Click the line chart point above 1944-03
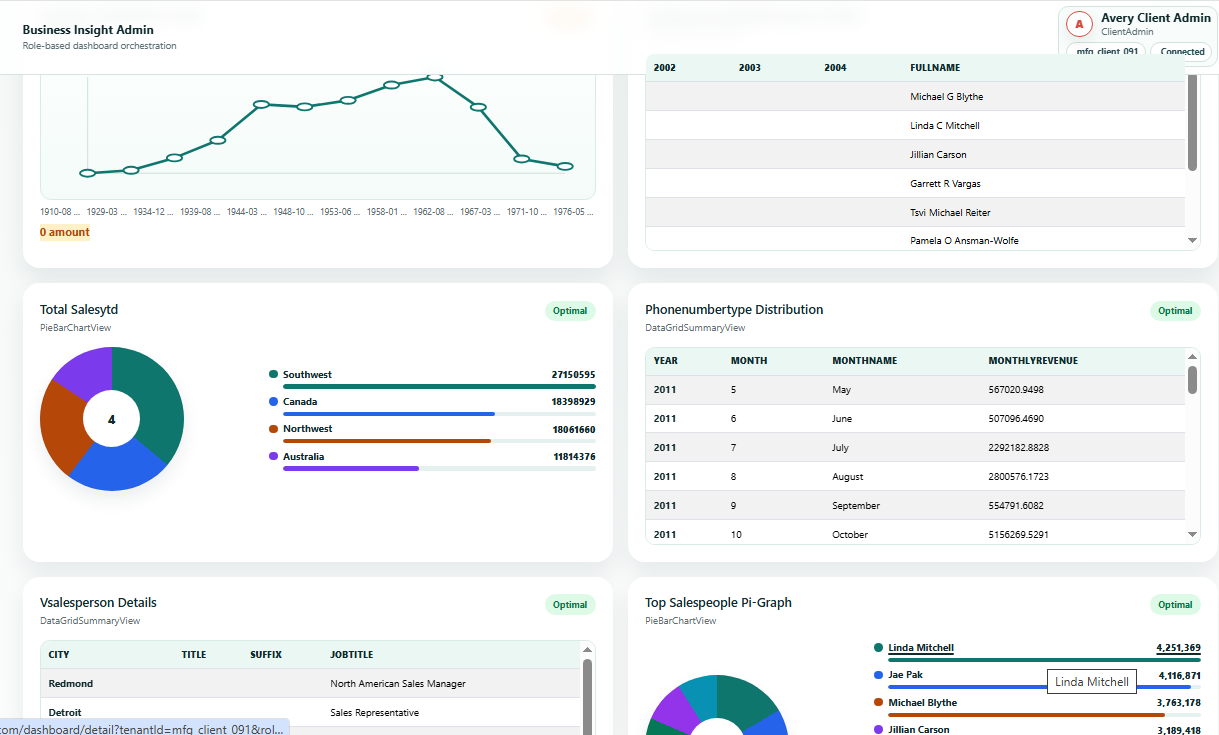 click(x=261, y=104)
